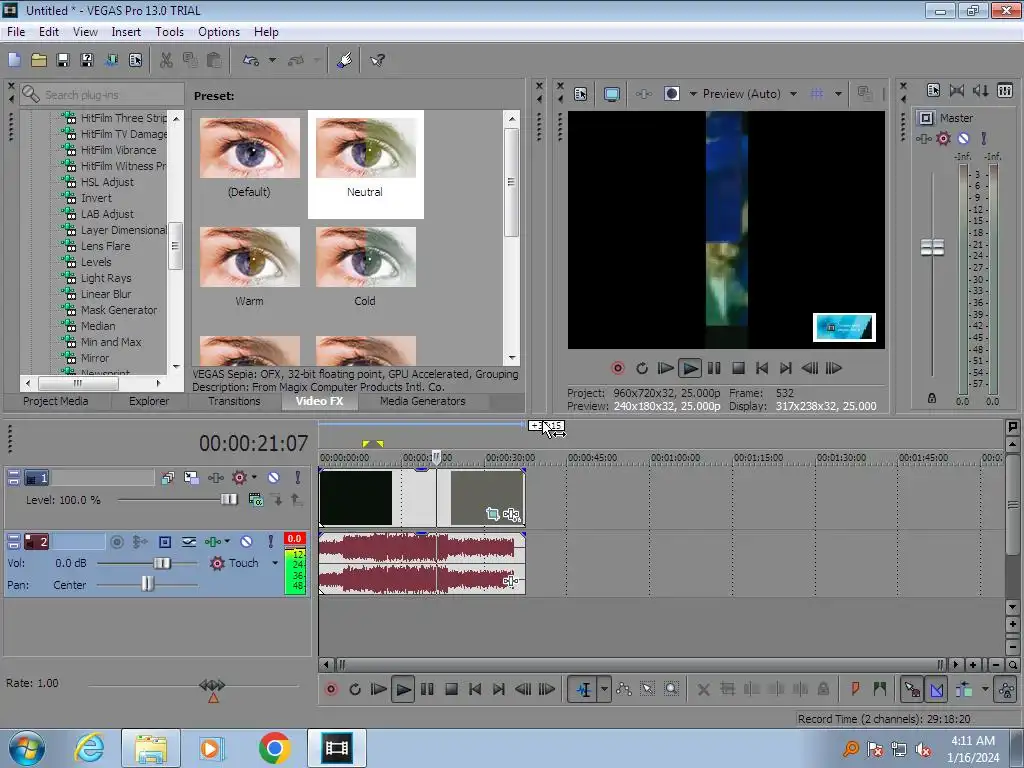Lock Master fader channels padlock

932,398
